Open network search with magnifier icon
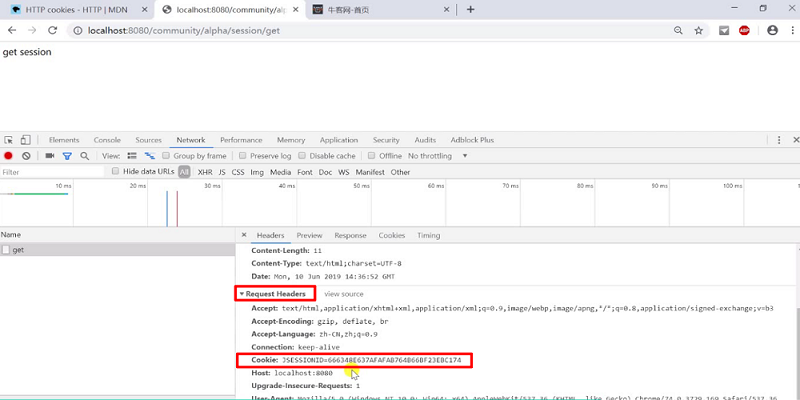Screen dimensions: 800x400 (x=85, y=156)
